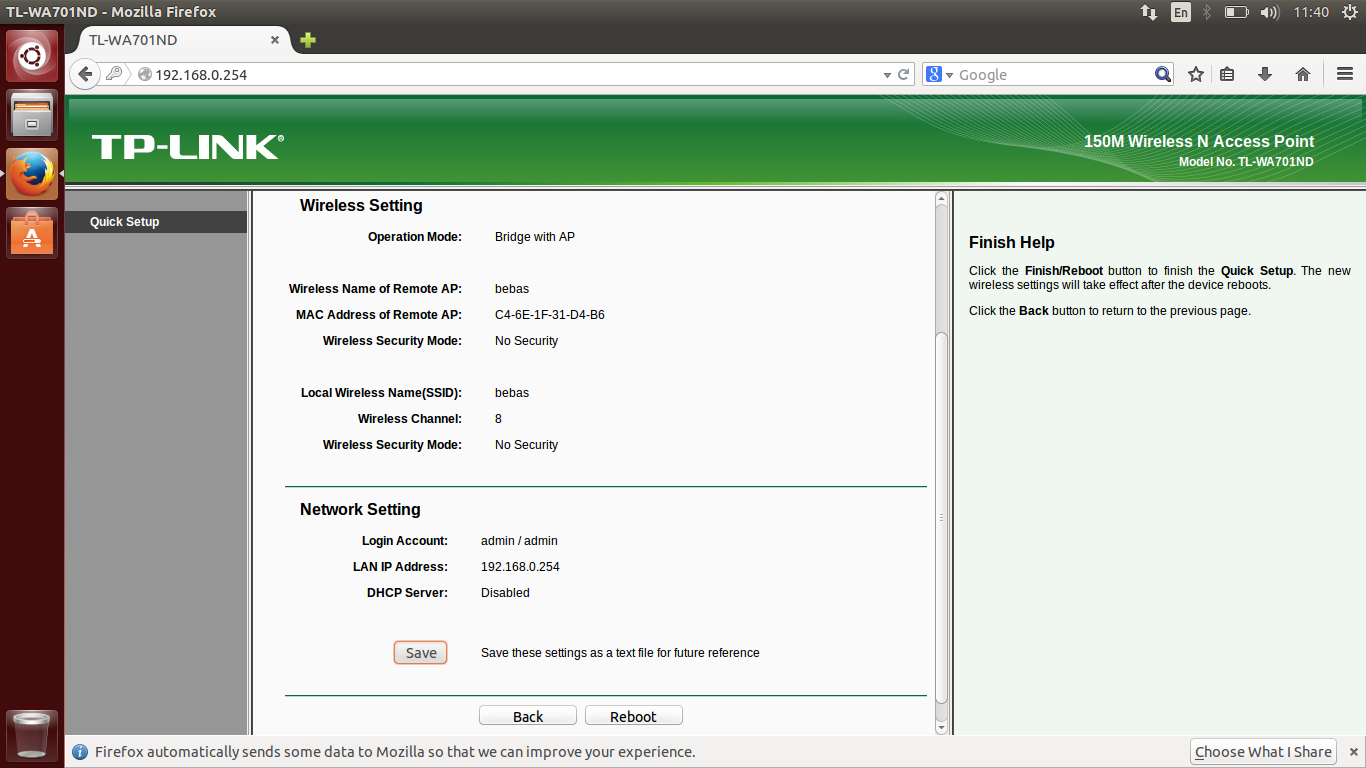Open Ubuntu Dash home from the launcher
Screen dimensions: 1366x768
tap(32, 56)
